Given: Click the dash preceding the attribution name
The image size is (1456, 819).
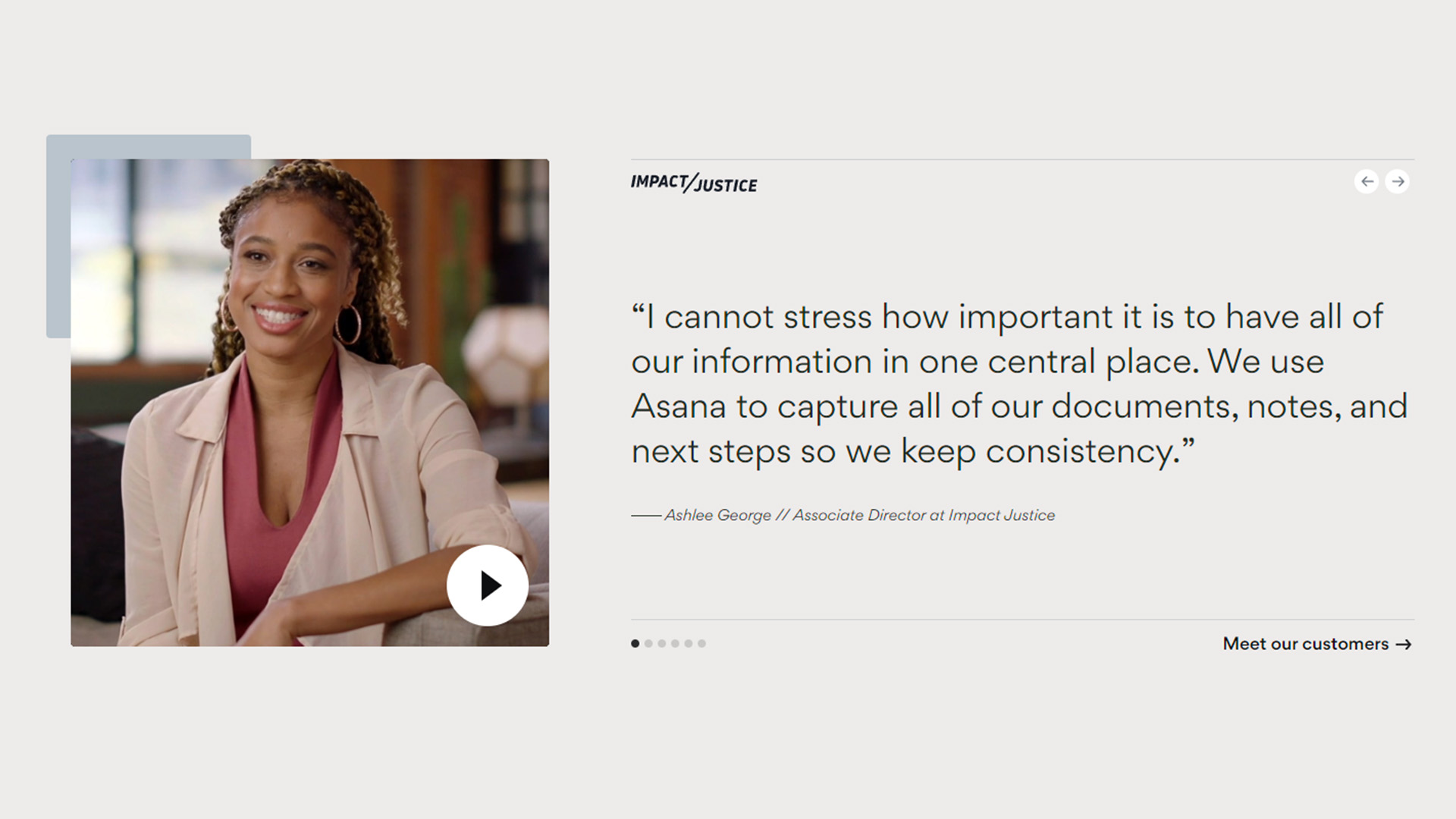Looking at the screenshot, I should tap(646, 516).
